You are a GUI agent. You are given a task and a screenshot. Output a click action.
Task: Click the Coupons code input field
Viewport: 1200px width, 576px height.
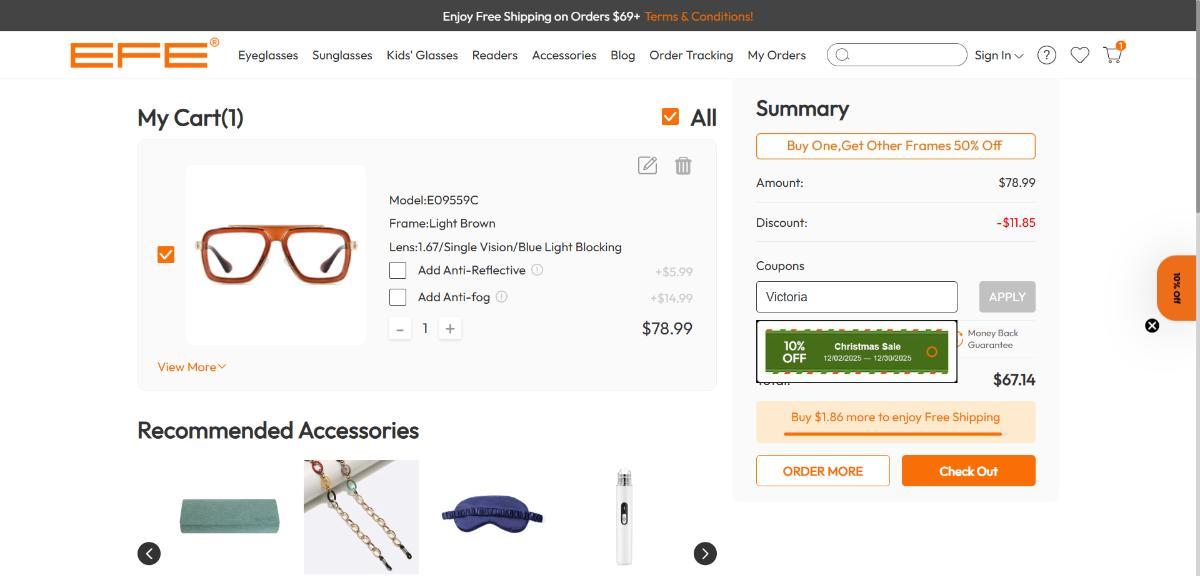pyautogui.click(x=856, y=297)
